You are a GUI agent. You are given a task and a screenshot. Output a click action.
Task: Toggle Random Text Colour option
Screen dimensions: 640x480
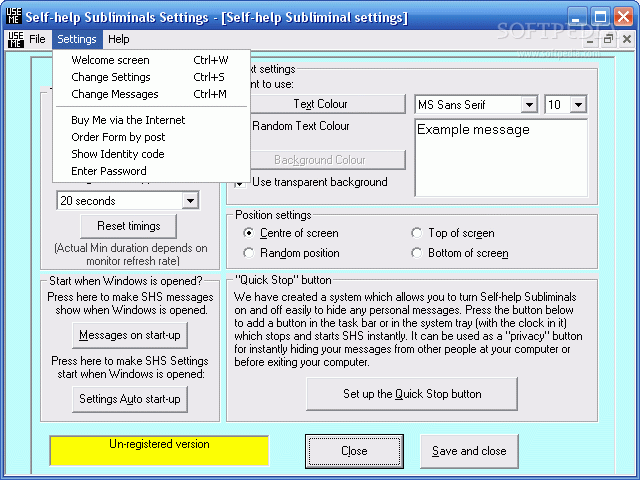coord(301,126)
